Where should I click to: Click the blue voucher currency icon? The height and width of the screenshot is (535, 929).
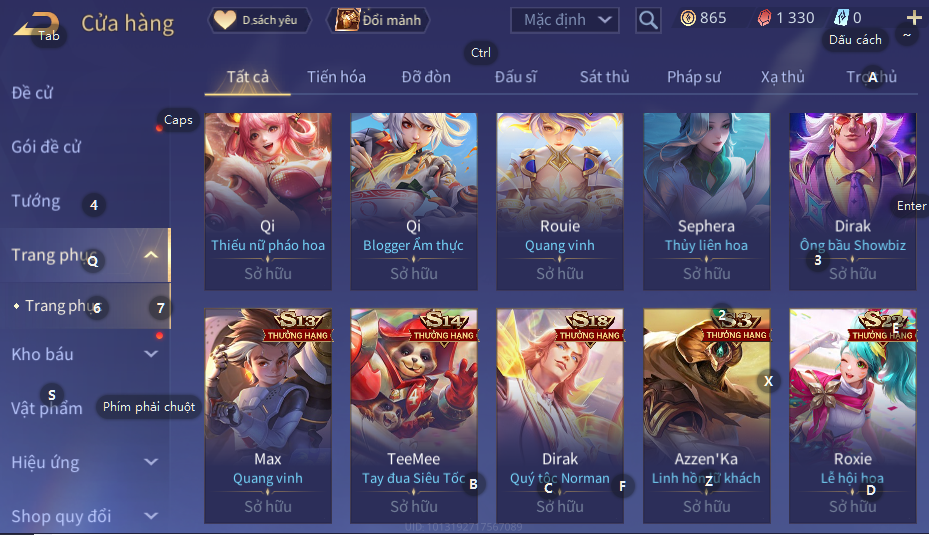841,18
